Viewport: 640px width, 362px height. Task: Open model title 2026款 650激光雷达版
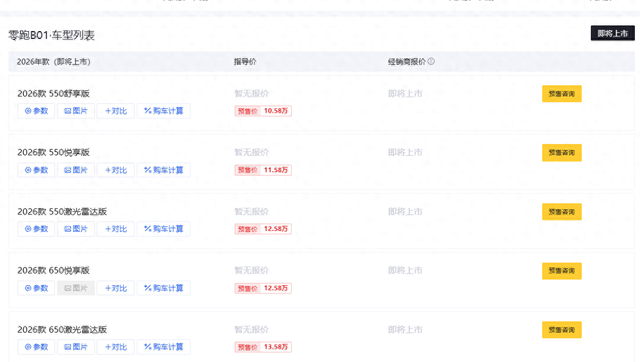click(x=62, y=329)
